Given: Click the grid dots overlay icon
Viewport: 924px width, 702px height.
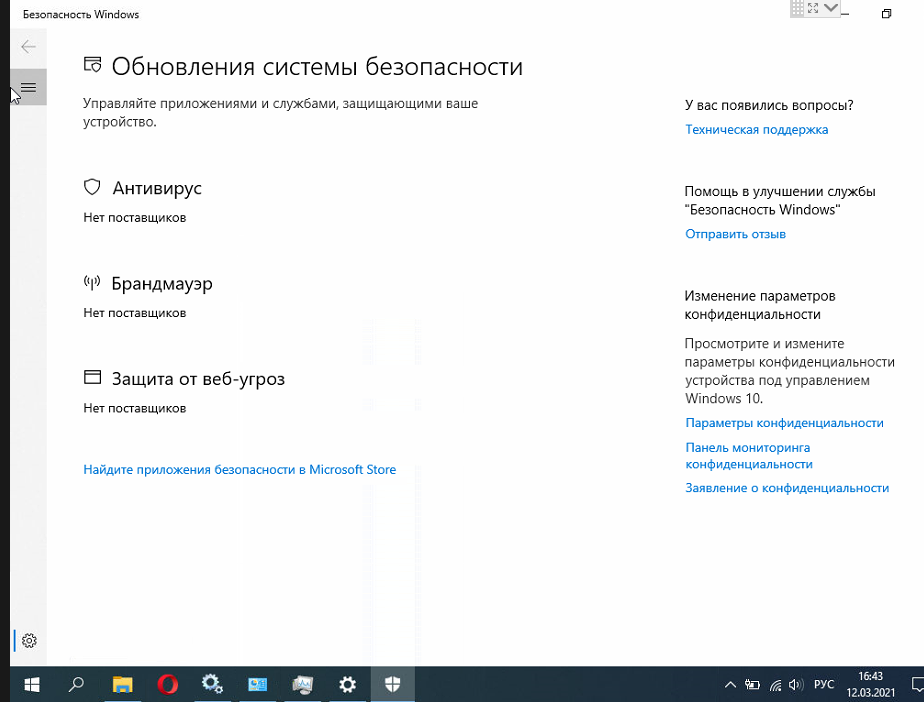Looking at the screenshot, I should pos(797,8).
